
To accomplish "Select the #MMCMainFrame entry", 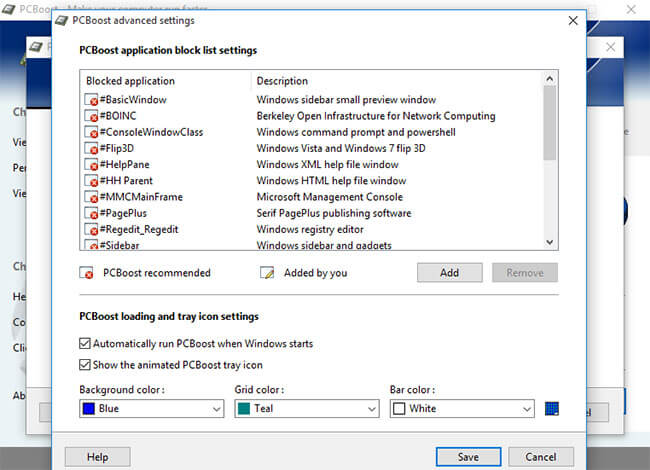I will pos(141,197).
